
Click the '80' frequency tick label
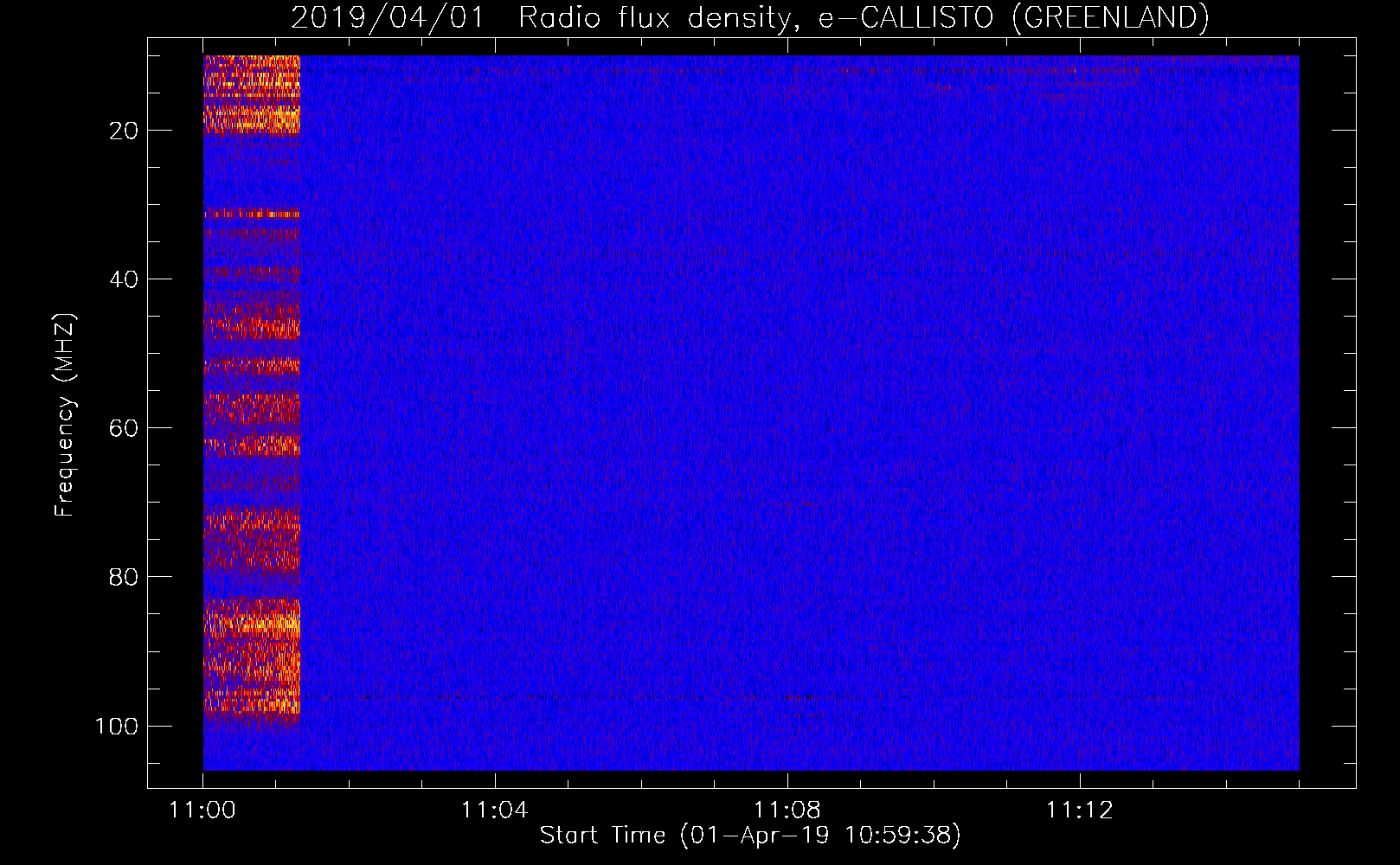(124, 577)
